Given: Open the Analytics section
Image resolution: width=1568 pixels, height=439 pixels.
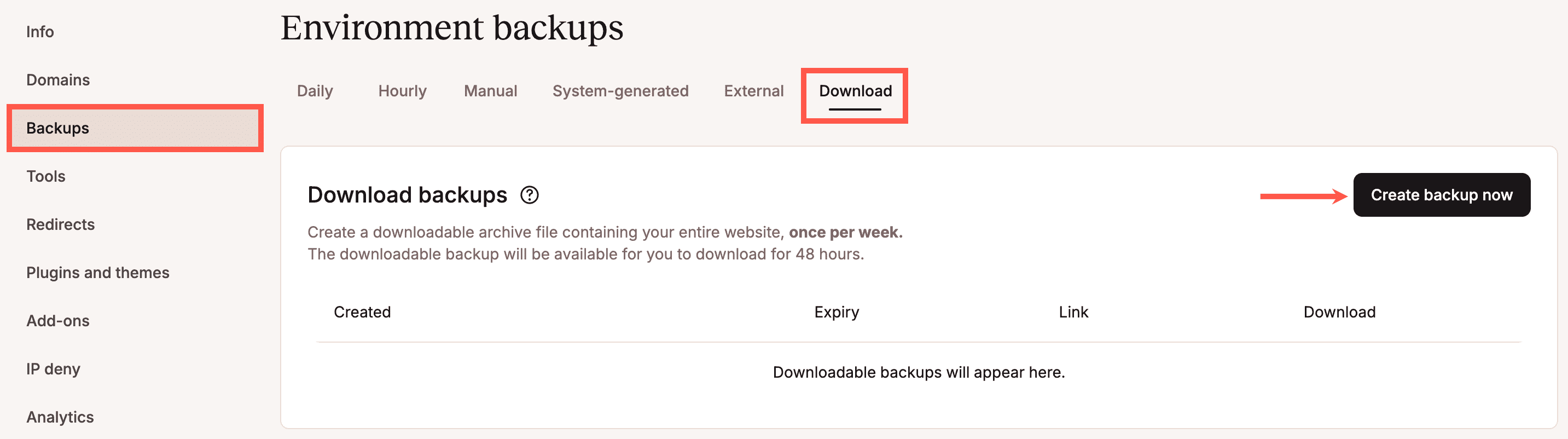Looking at the screenshot, I should click(60, 417).
